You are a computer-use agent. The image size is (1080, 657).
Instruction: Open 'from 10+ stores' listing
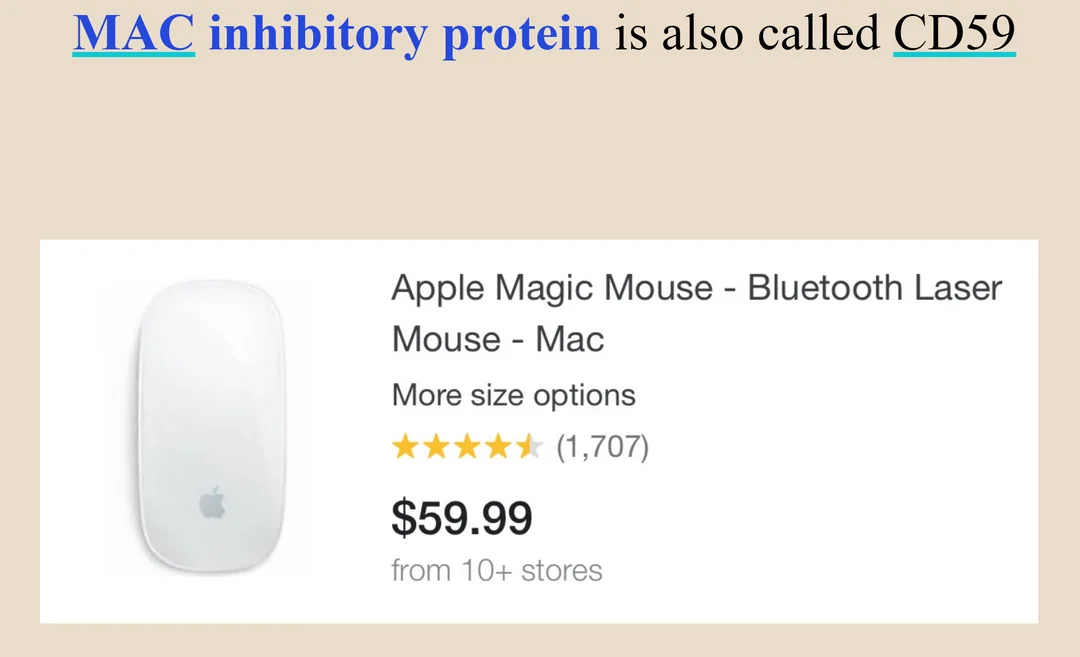coord(497,570)
